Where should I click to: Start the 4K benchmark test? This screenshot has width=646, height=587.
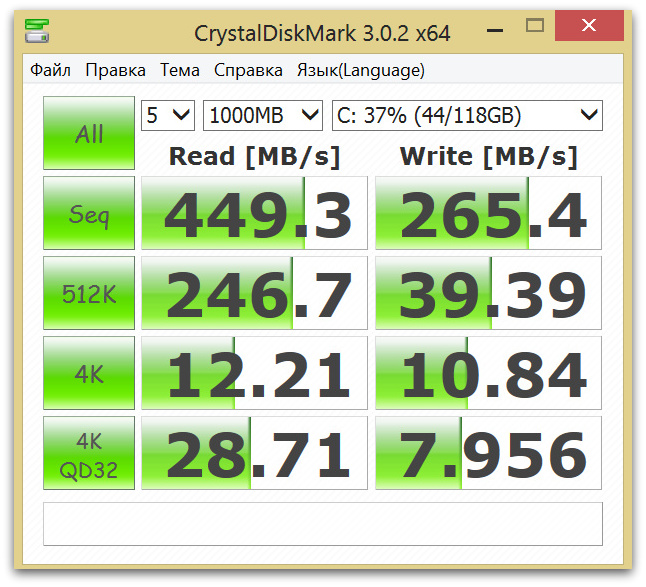coord(89,373)
